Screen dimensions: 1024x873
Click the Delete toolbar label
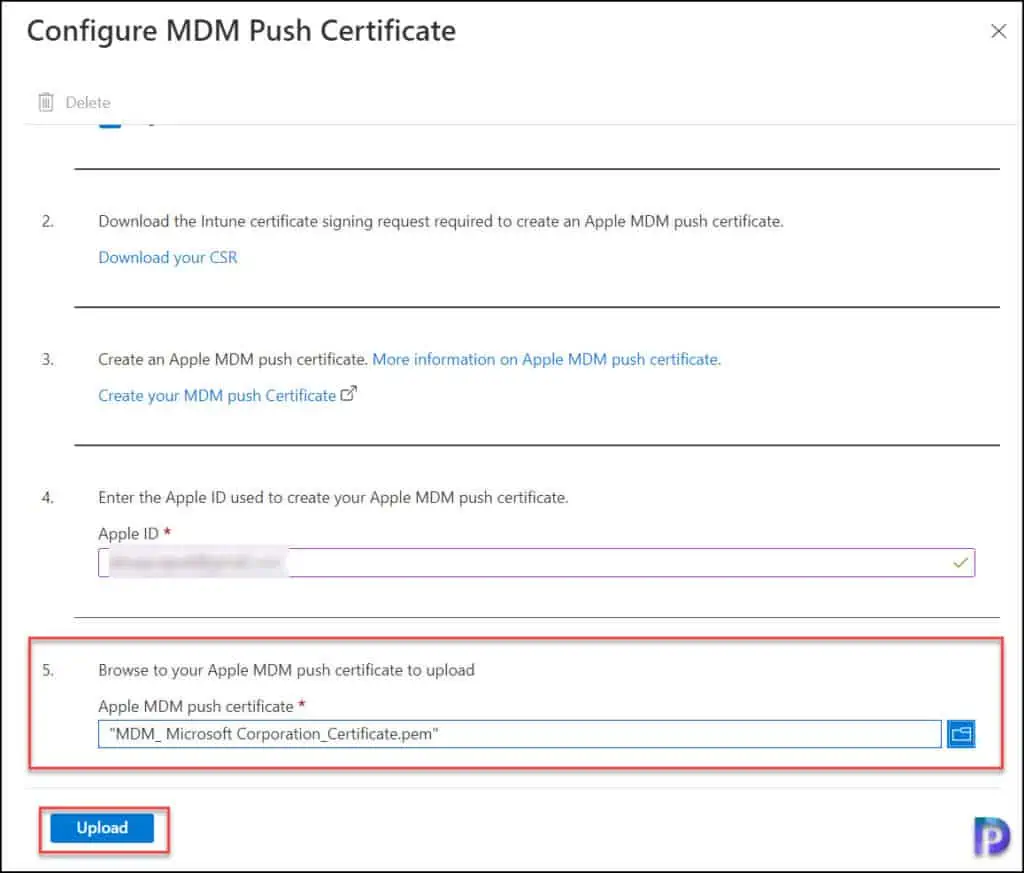(x=88, y=103)
